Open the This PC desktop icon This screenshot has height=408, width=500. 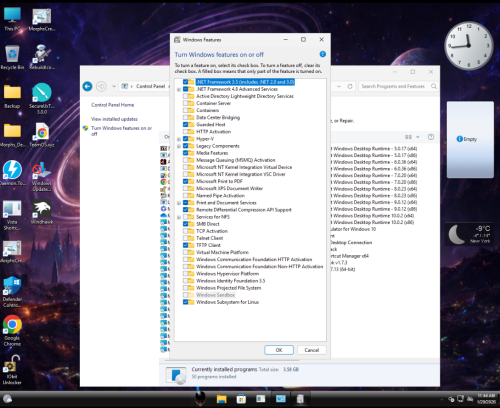click(12, 19)
